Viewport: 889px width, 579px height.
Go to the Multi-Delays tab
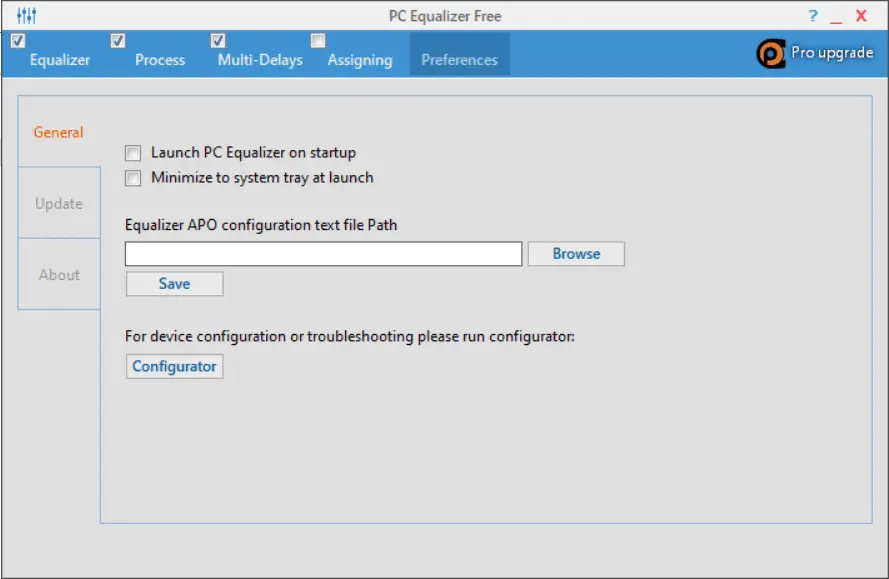(x=260, y=60)
